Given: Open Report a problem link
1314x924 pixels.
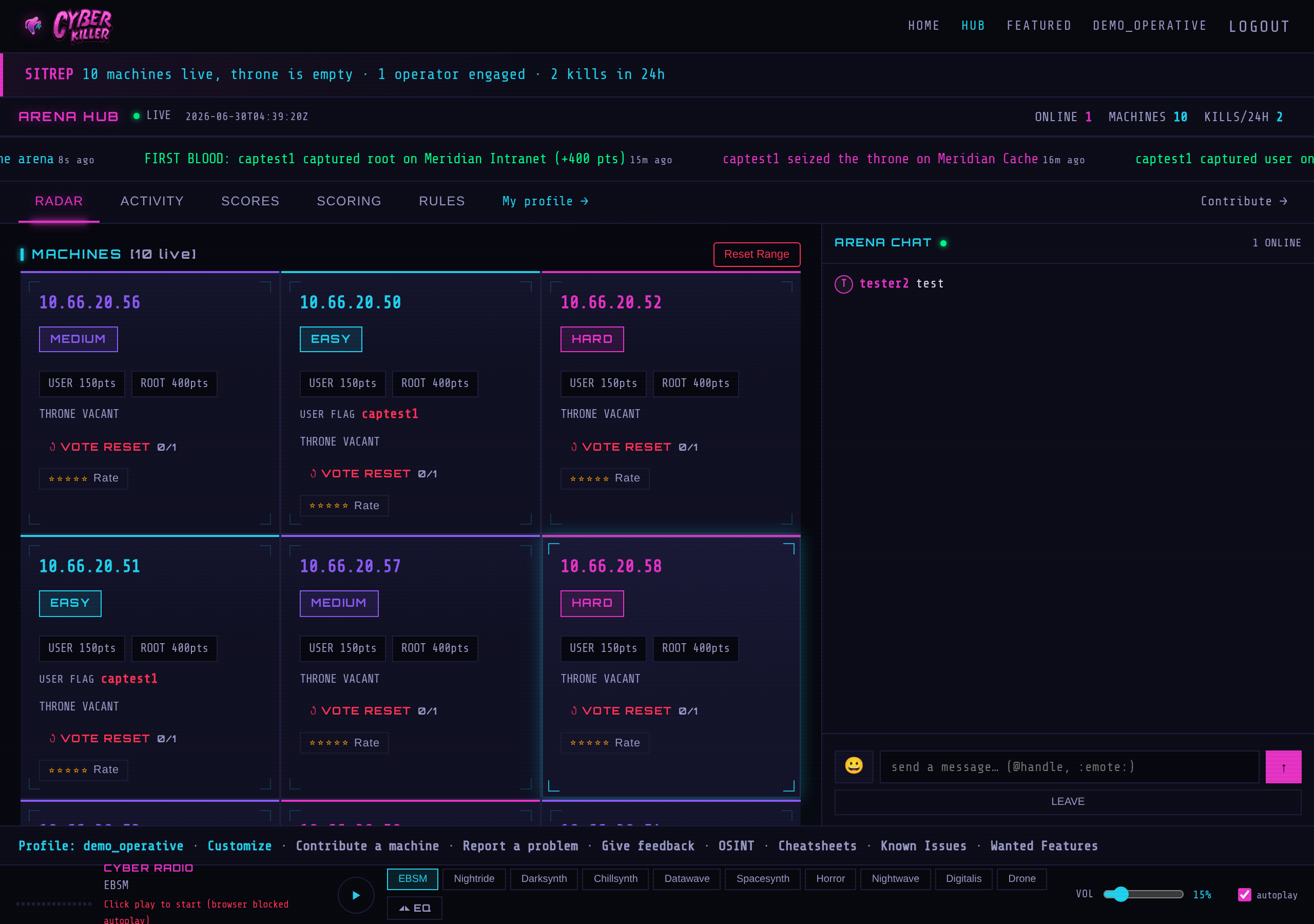Looking at the screenshot, I should pos(520,845).
